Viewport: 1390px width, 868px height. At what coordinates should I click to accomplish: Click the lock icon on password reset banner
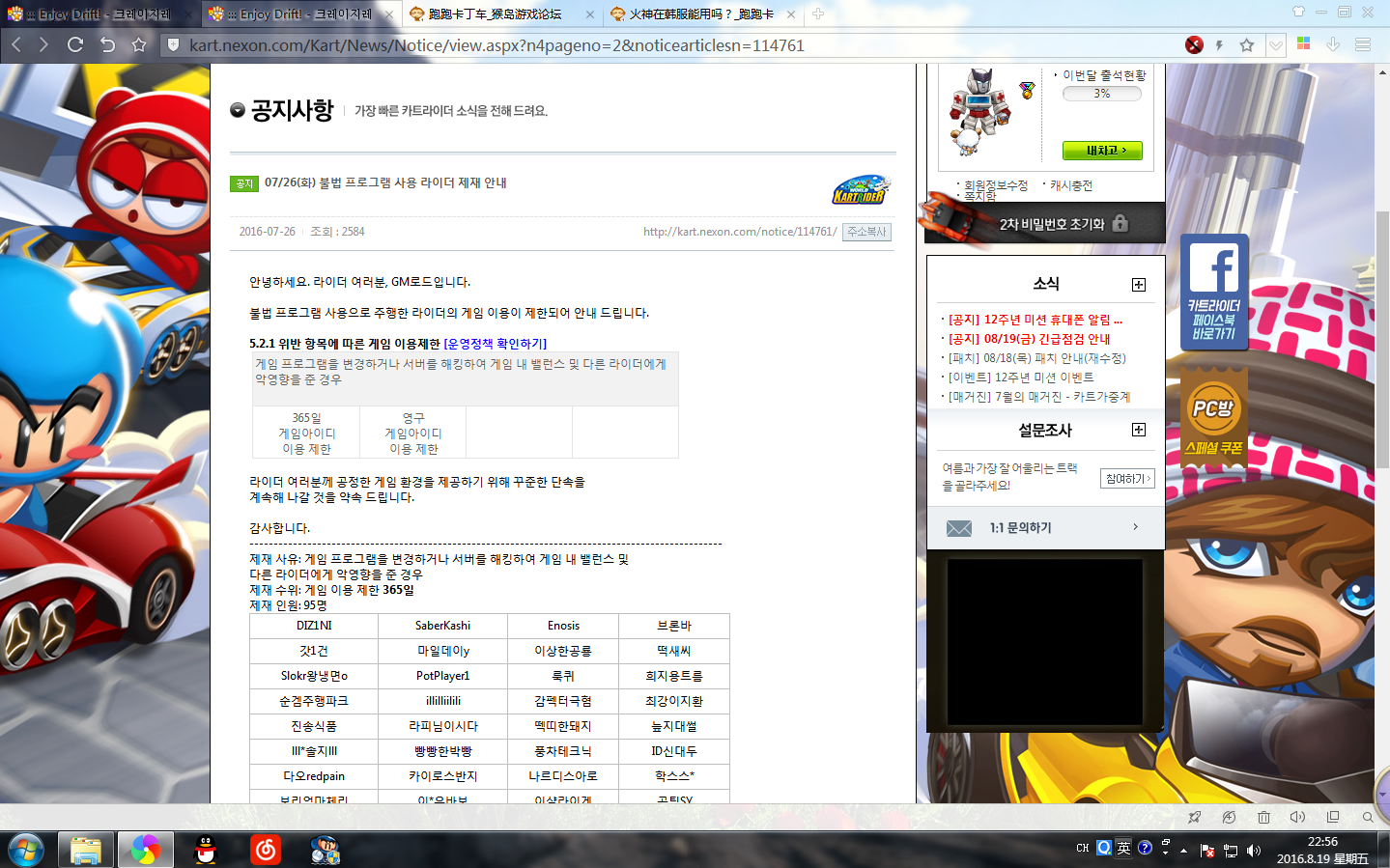point(1120,223)
